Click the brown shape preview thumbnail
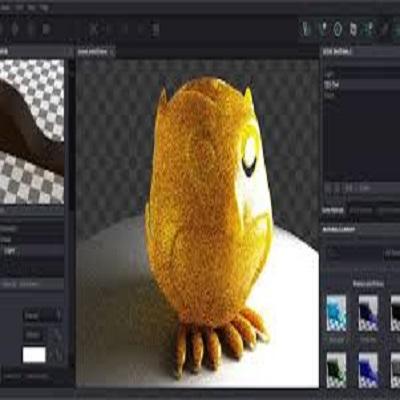This screenshot has width=400, height=400. pos(32,131)
